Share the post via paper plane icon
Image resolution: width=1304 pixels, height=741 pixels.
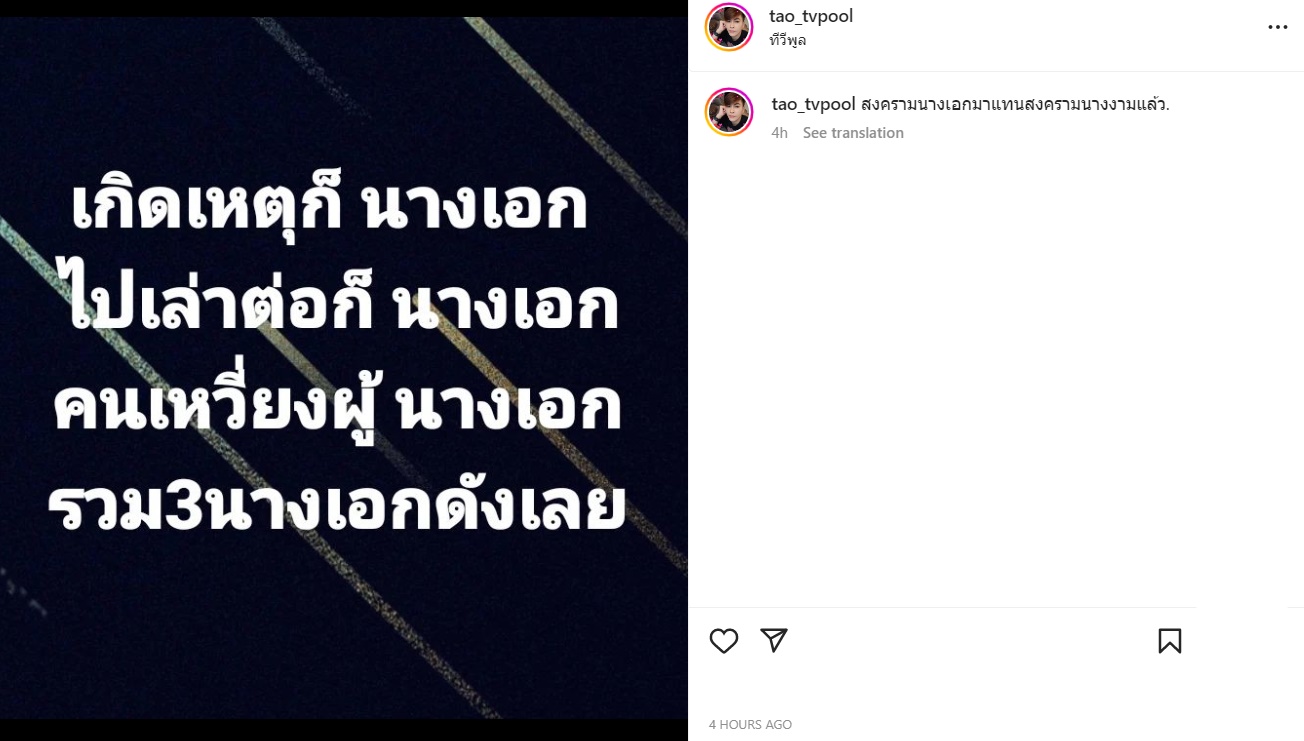pos(774,640)
